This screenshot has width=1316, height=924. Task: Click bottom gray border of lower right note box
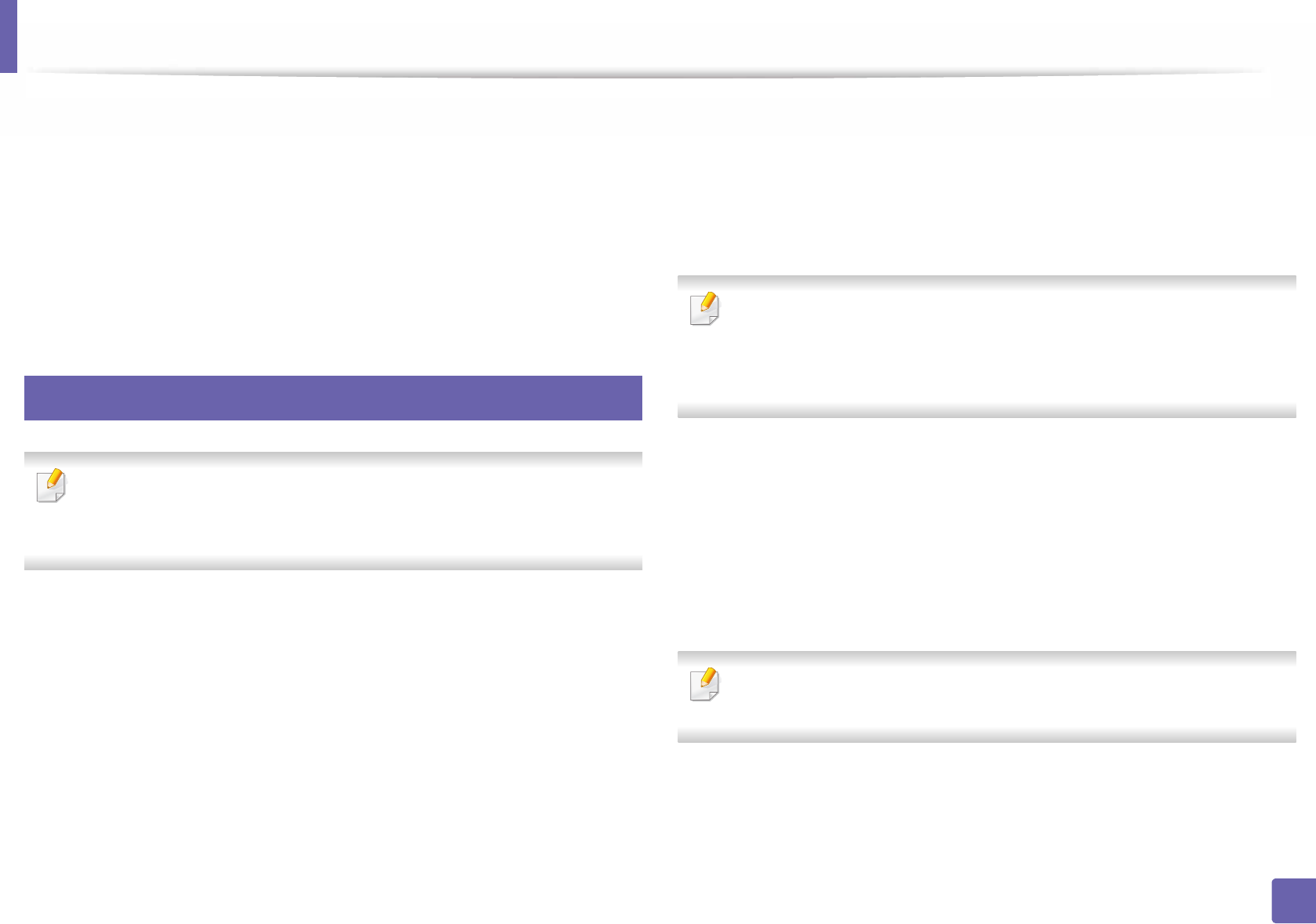coord(987,737)
